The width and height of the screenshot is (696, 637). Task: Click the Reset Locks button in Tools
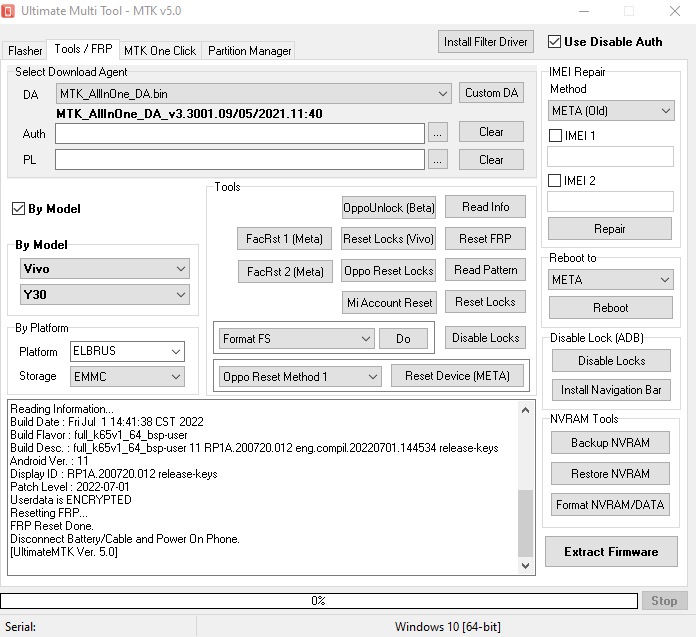(x=486, y=302)
